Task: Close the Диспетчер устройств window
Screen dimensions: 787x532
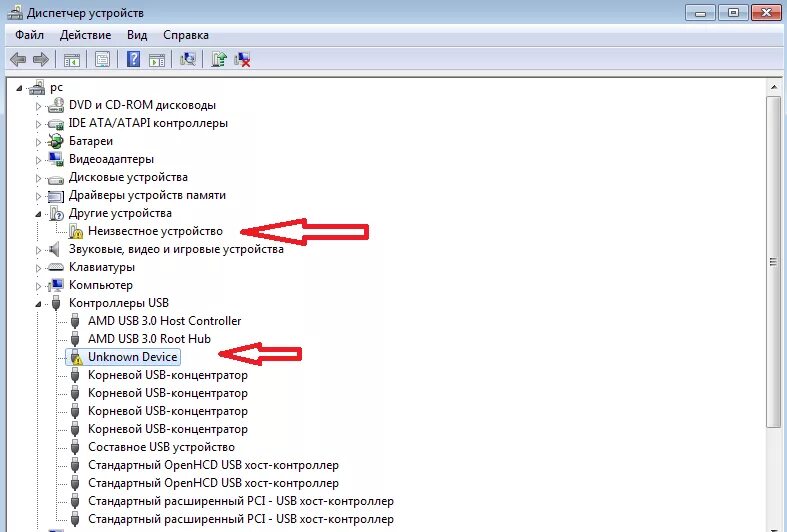Action: click(x=766, y=13)
